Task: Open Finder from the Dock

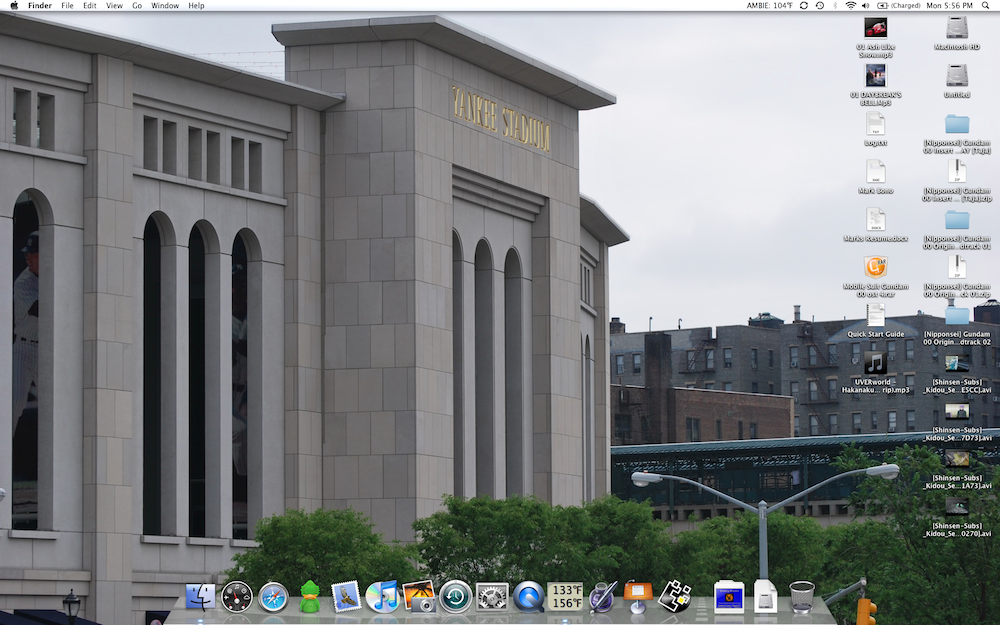Action: (200, 597)
